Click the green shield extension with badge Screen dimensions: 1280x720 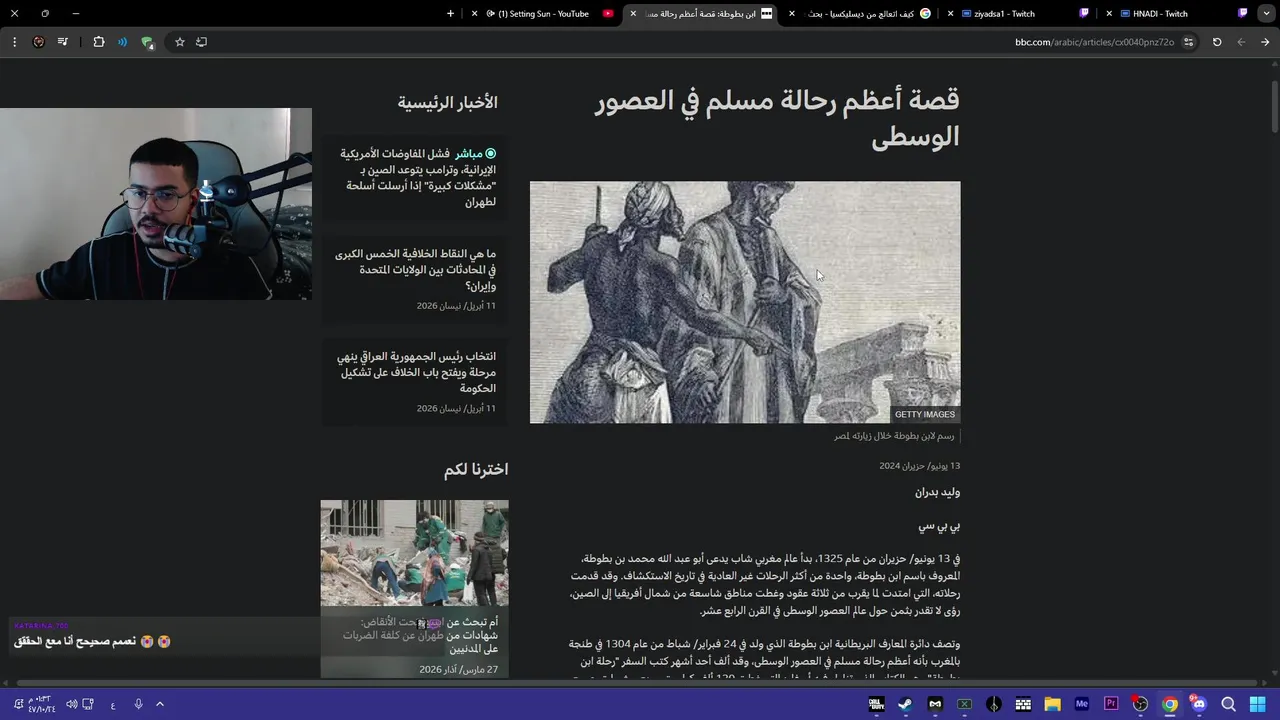coord(147,42)
